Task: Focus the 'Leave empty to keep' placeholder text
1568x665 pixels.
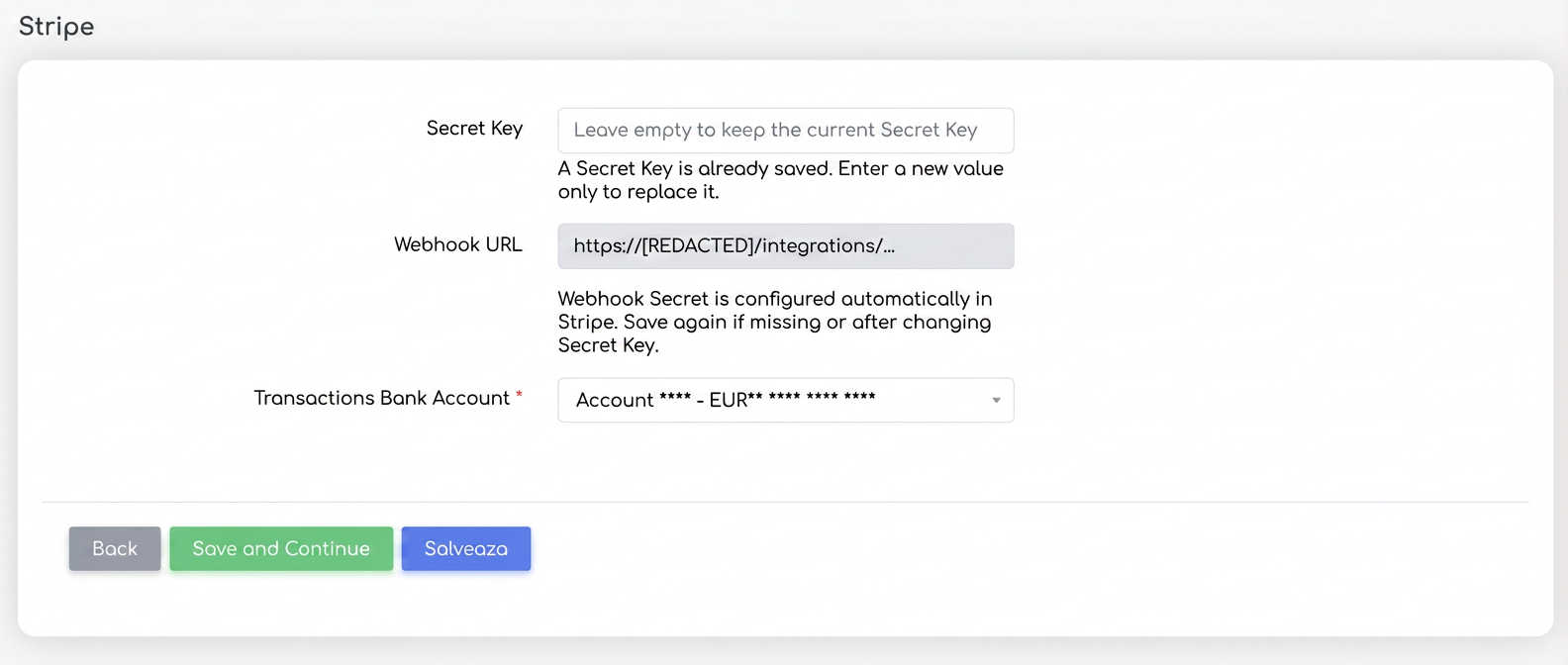Action: click(775, 130)
